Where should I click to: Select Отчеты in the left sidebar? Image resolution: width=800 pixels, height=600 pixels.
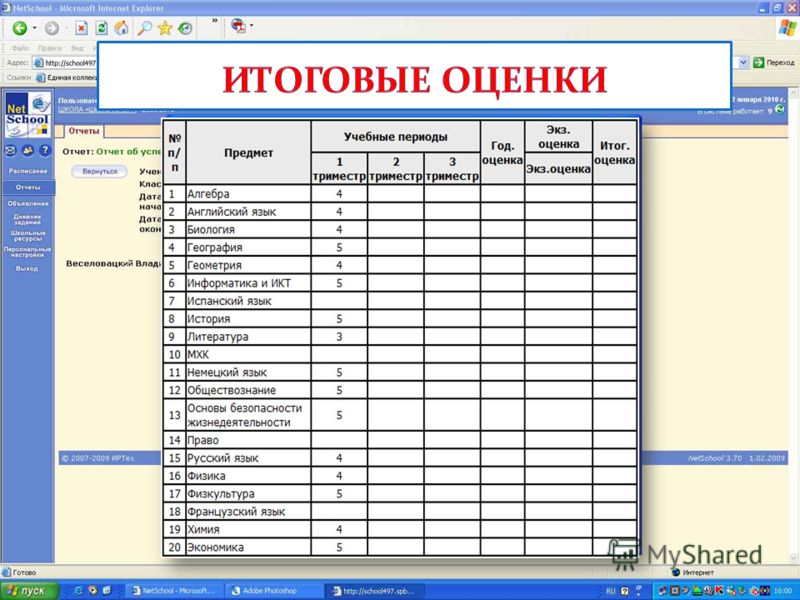tap(28, 187)
